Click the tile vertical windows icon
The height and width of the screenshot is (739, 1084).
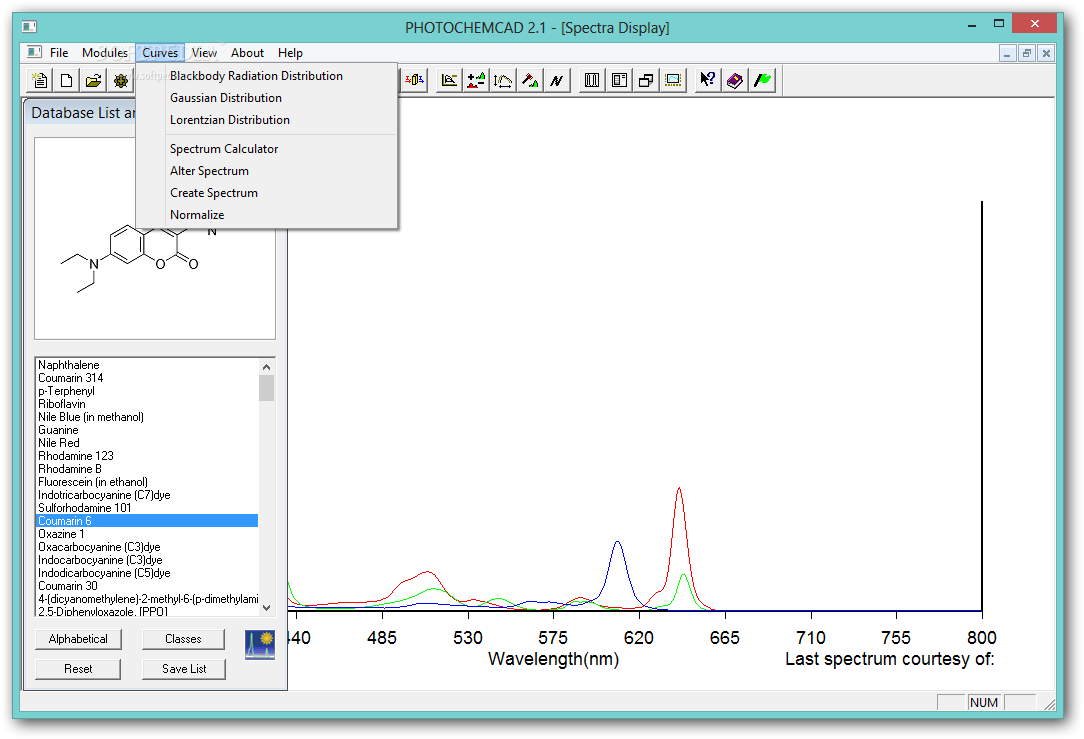click(x=592, y=80)
